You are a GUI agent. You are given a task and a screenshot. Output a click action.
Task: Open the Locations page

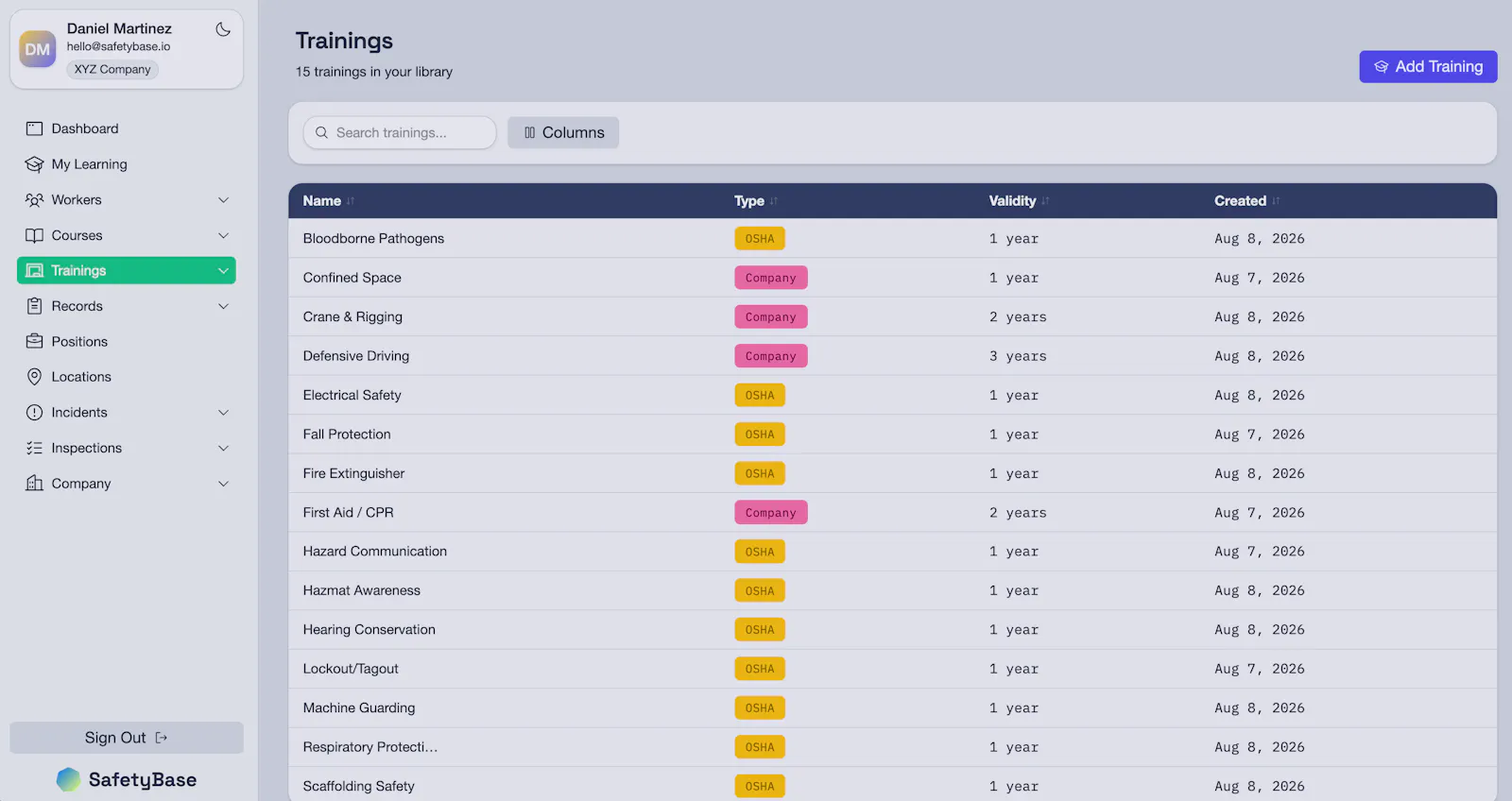(127, 377)
